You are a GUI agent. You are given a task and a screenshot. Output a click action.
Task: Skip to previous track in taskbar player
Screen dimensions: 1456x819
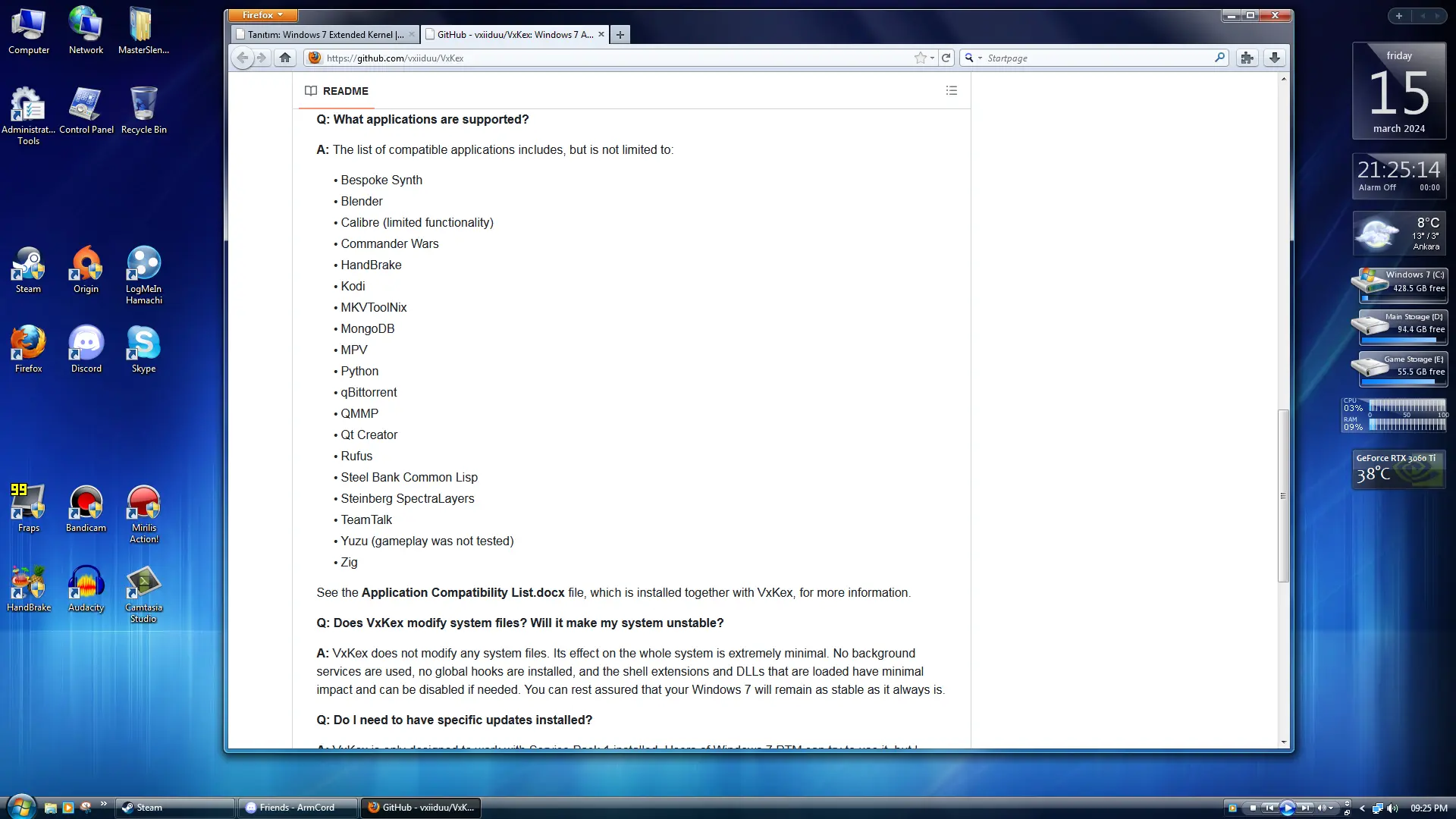pos(1269,808)
